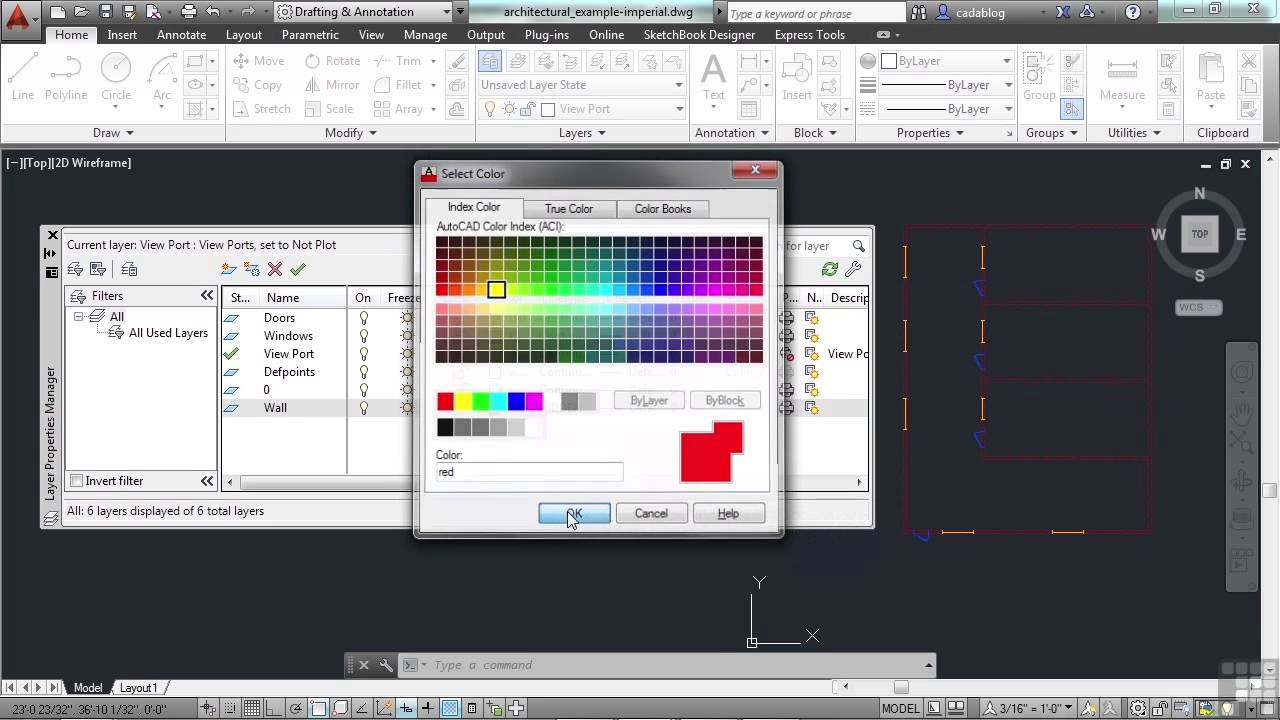Screen dimensions: 1280x720
Task: Collapse the All filter tree node
Action: [x=78, y=316]
